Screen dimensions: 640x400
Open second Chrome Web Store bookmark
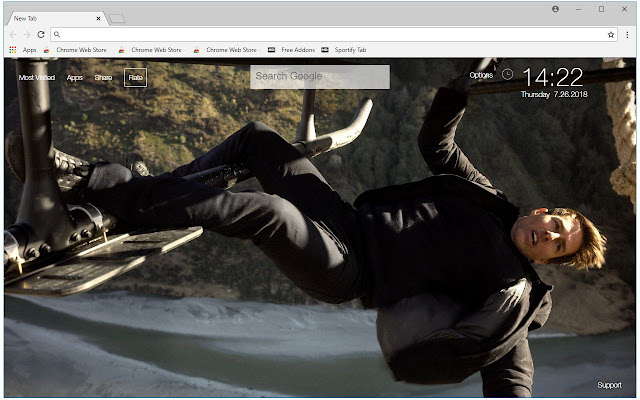coord(151,50)
